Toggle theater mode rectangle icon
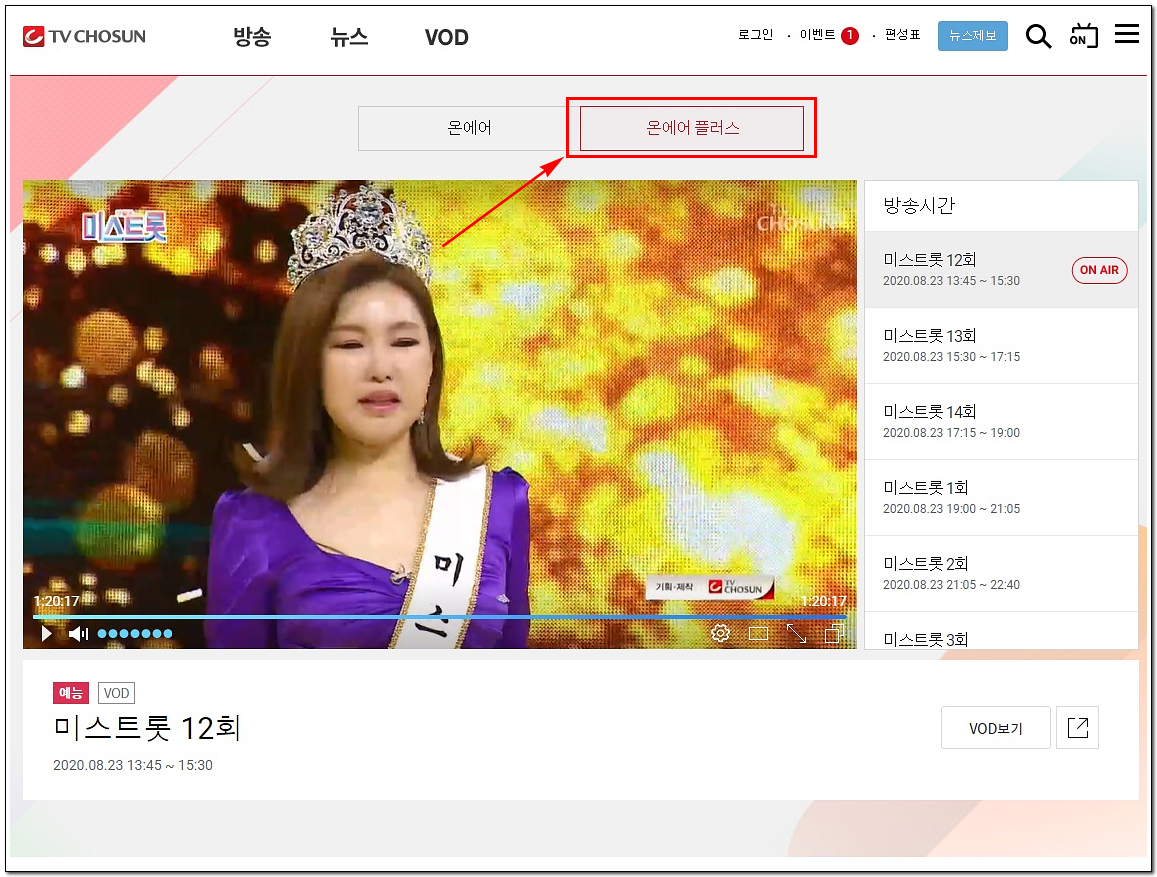 point(759,633)
